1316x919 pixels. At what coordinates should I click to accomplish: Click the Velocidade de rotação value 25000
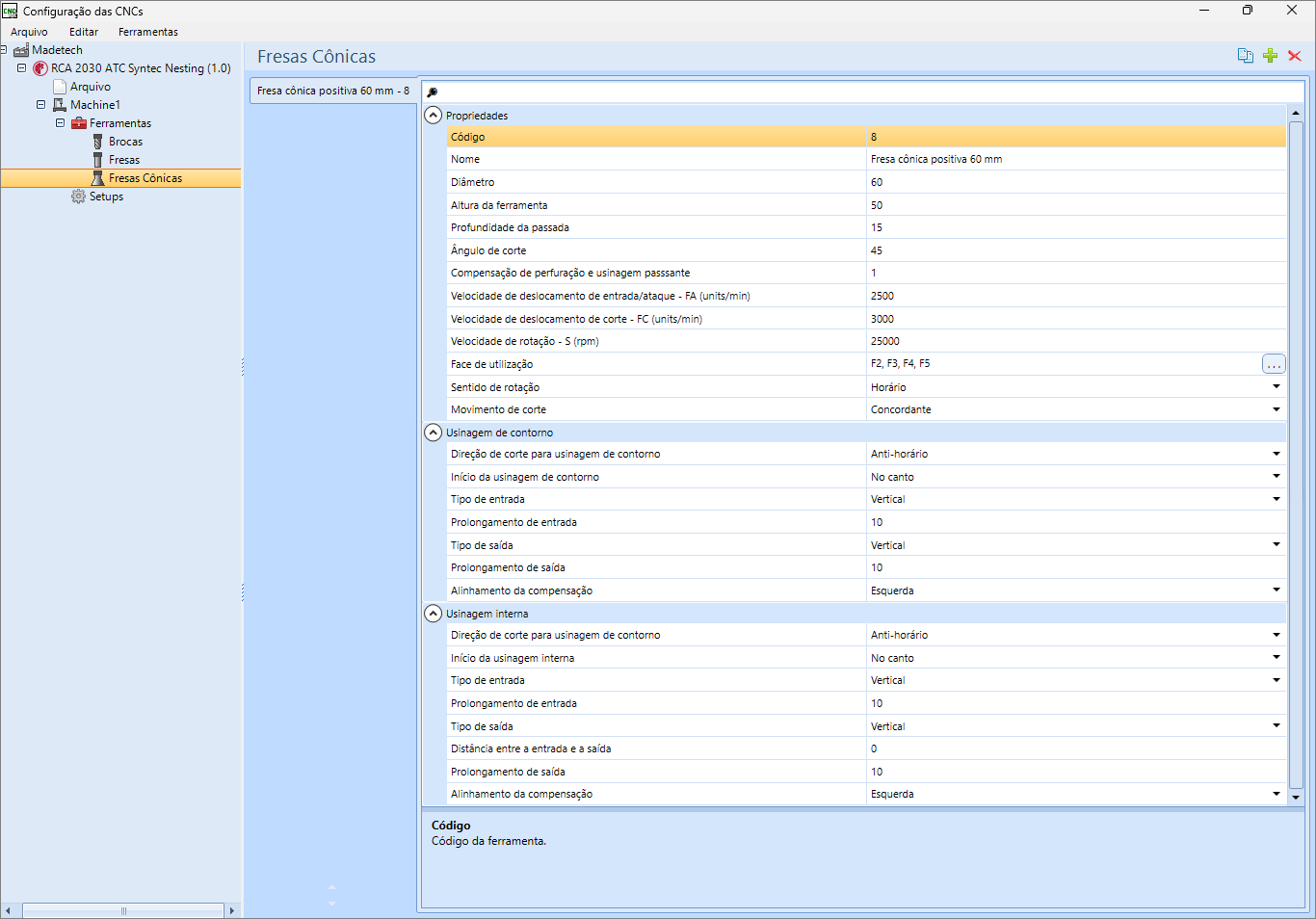click(1076, 341)
